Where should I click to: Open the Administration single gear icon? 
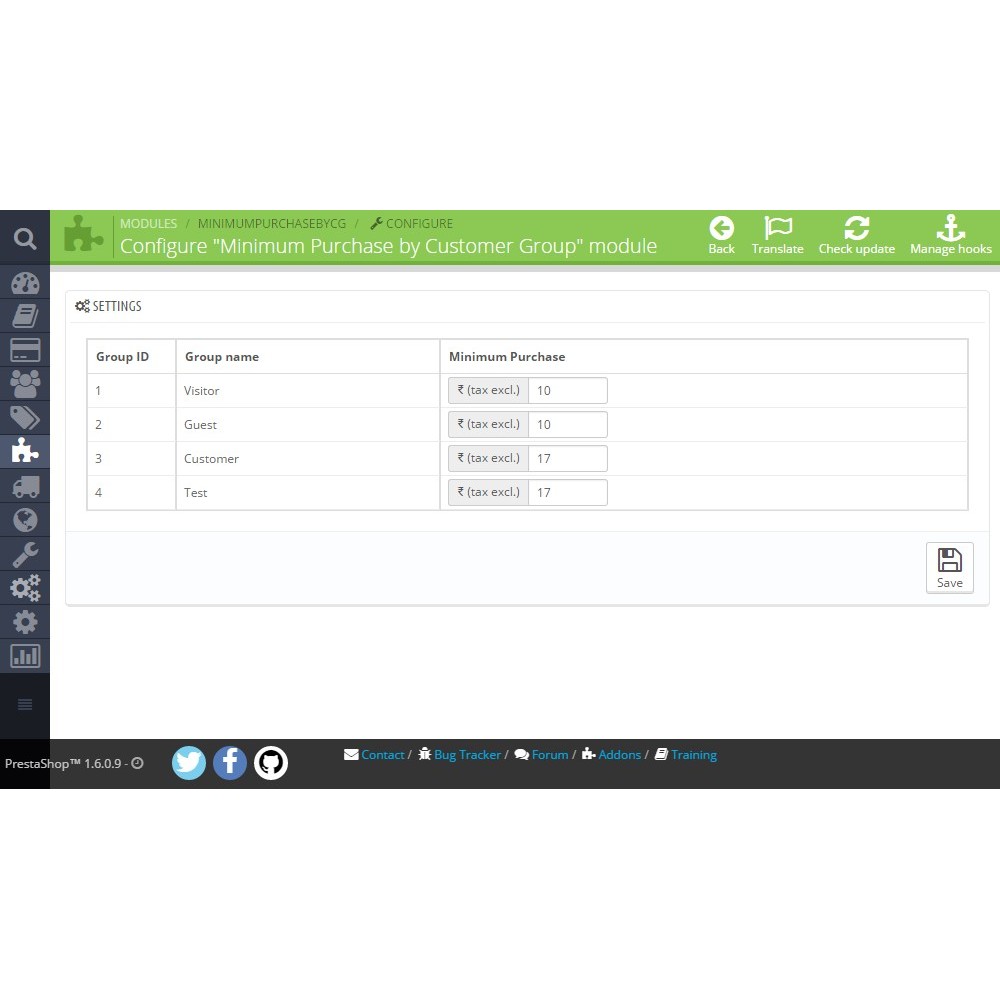tap(25, 622)
